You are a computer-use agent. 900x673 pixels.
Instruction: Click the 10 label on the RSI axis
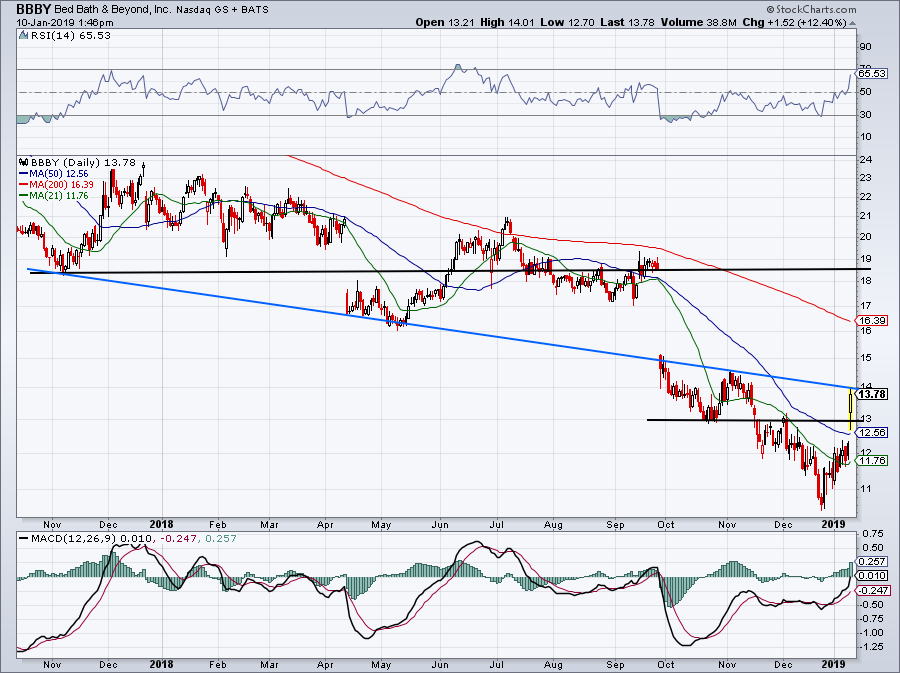866,137
